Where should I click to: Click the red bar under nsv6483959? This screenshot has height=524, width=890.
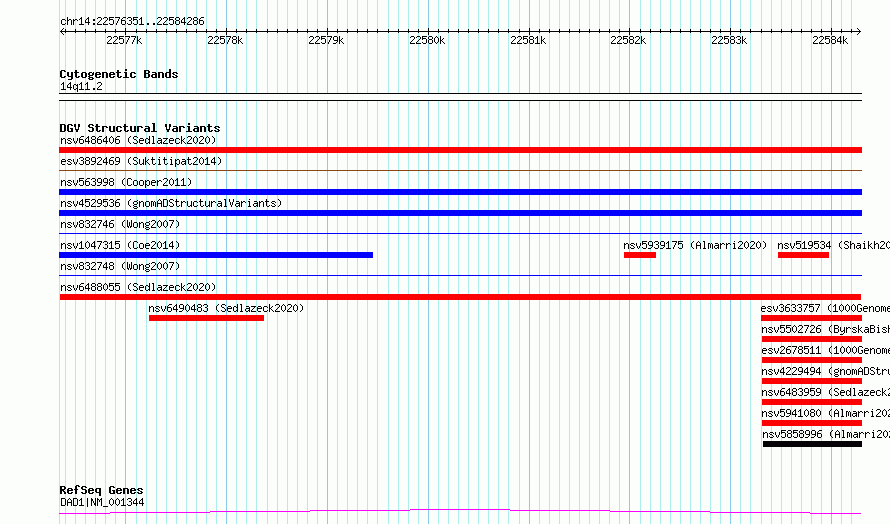(x=812, y=402)
